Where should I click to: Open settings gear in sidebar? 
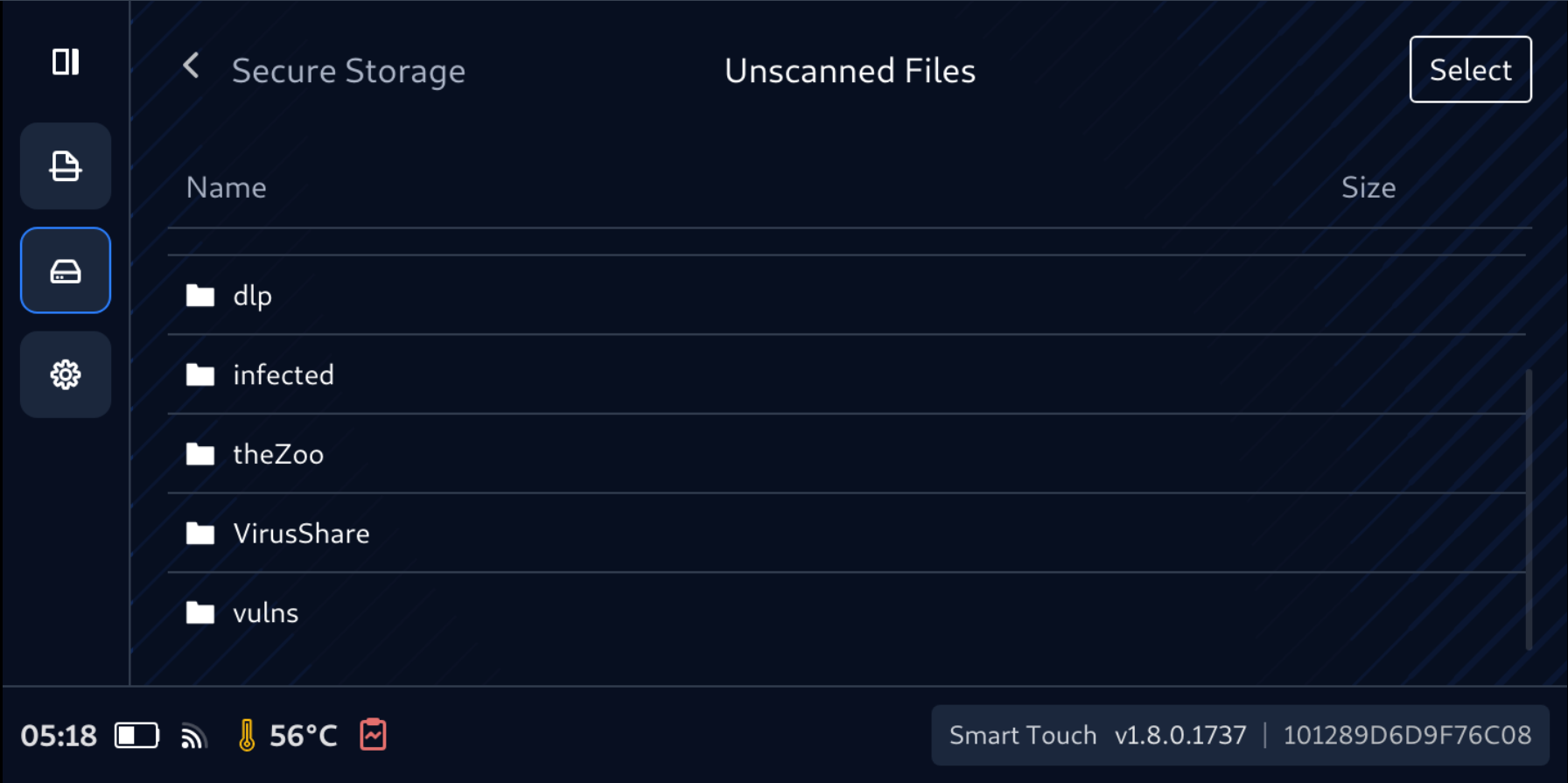66,374
